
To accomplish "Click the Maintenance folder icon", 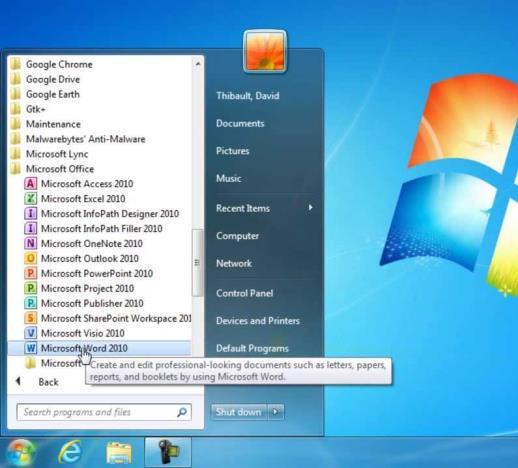I will (15, 124).
